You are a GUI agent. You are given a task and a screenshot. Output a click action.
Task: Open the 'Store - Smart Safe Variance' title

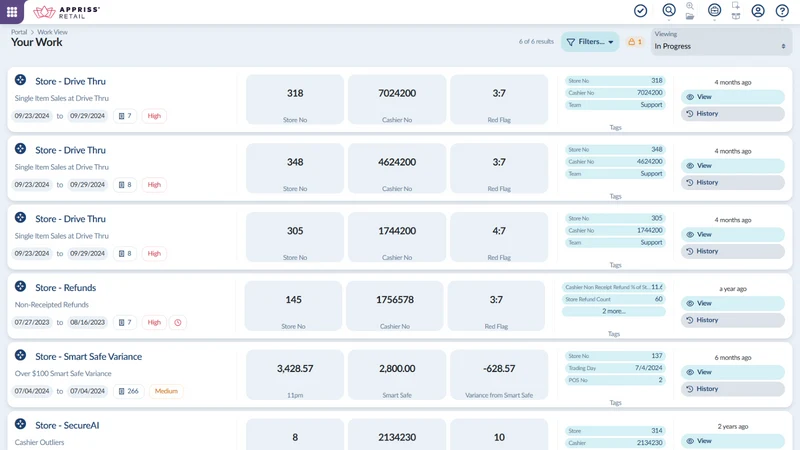(x=88, y=357)
